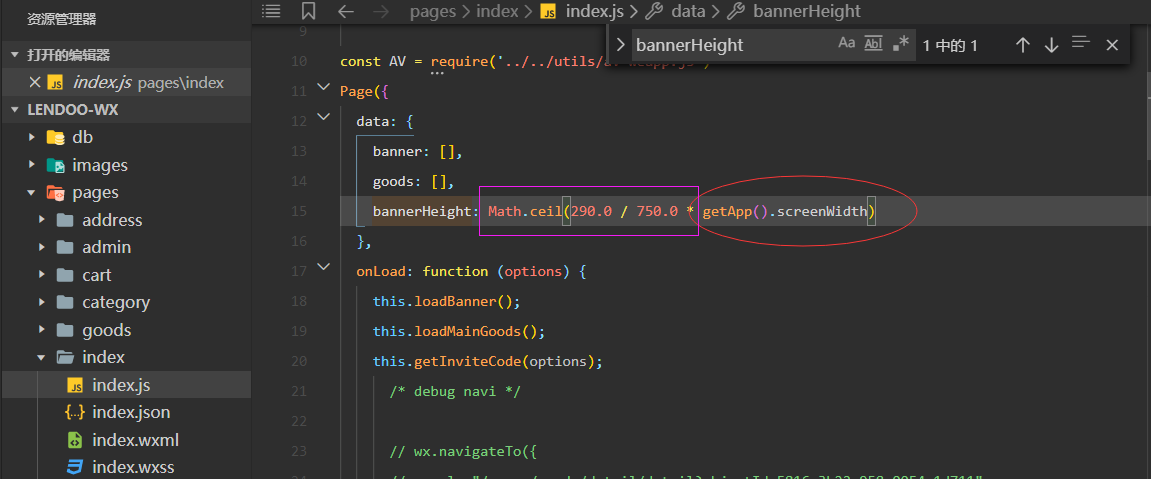
Task: Click the index folder breadcrumb segment
Action: point(497,11)
